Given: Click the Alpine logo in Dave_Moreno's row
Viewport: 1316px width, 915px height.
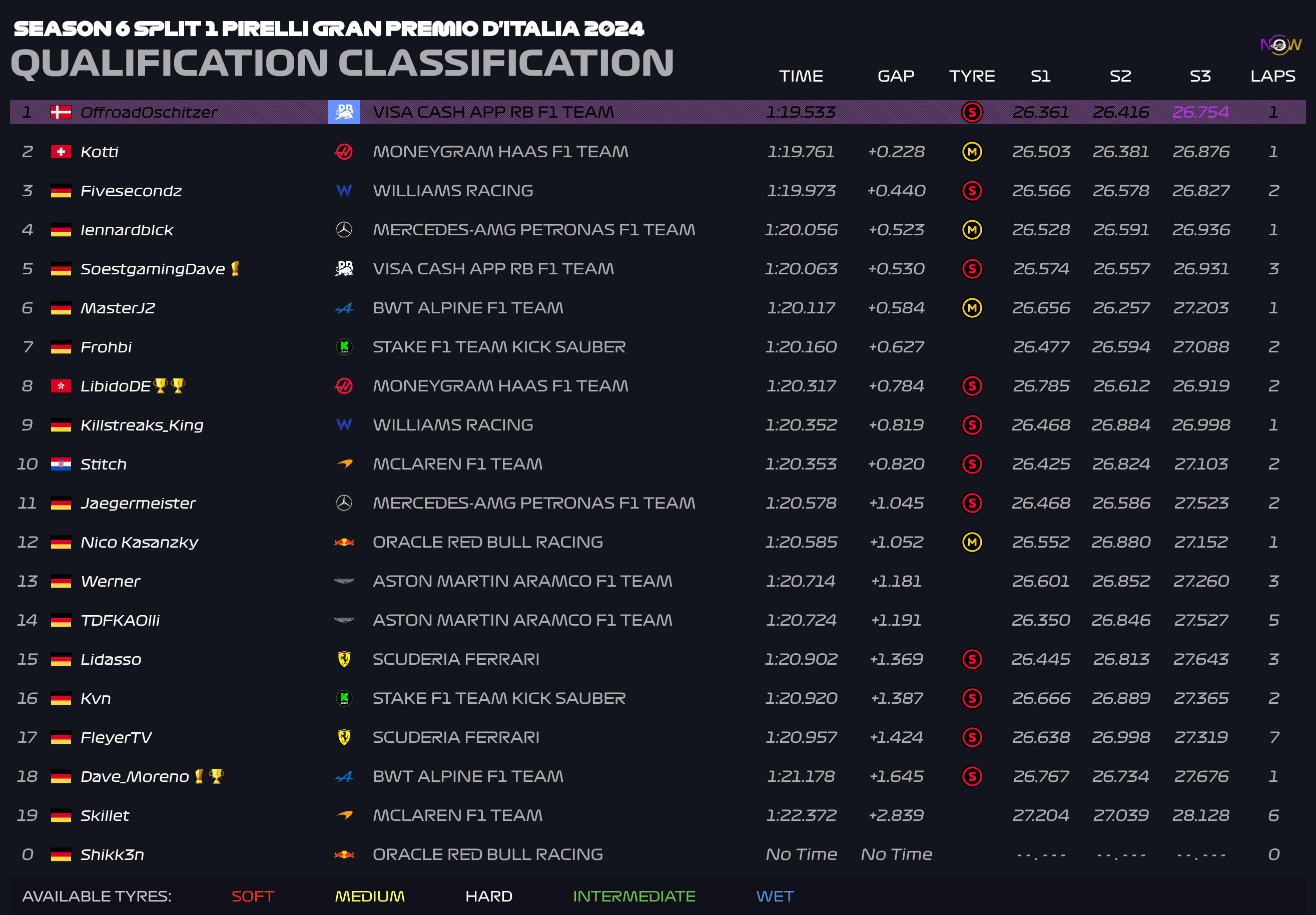Looking at the screenshot, I should [344, 777].
